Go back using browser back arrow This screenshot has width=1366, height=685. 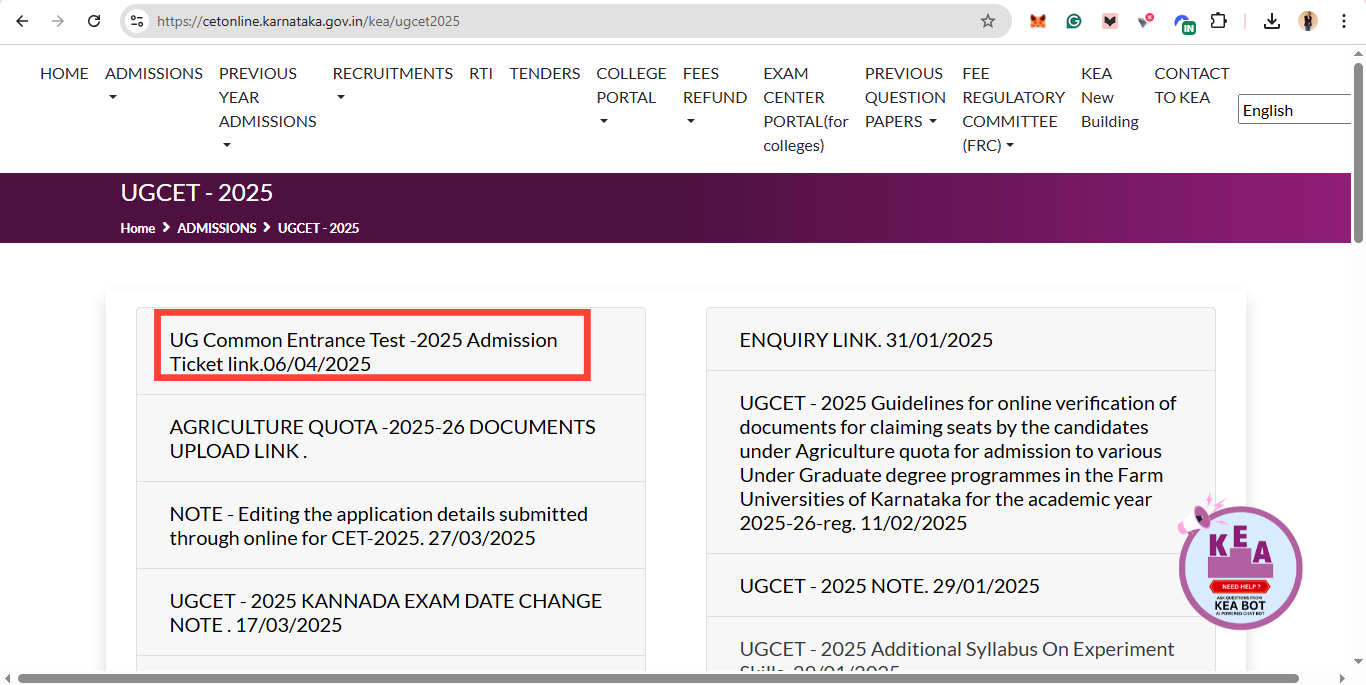(22, 21)
